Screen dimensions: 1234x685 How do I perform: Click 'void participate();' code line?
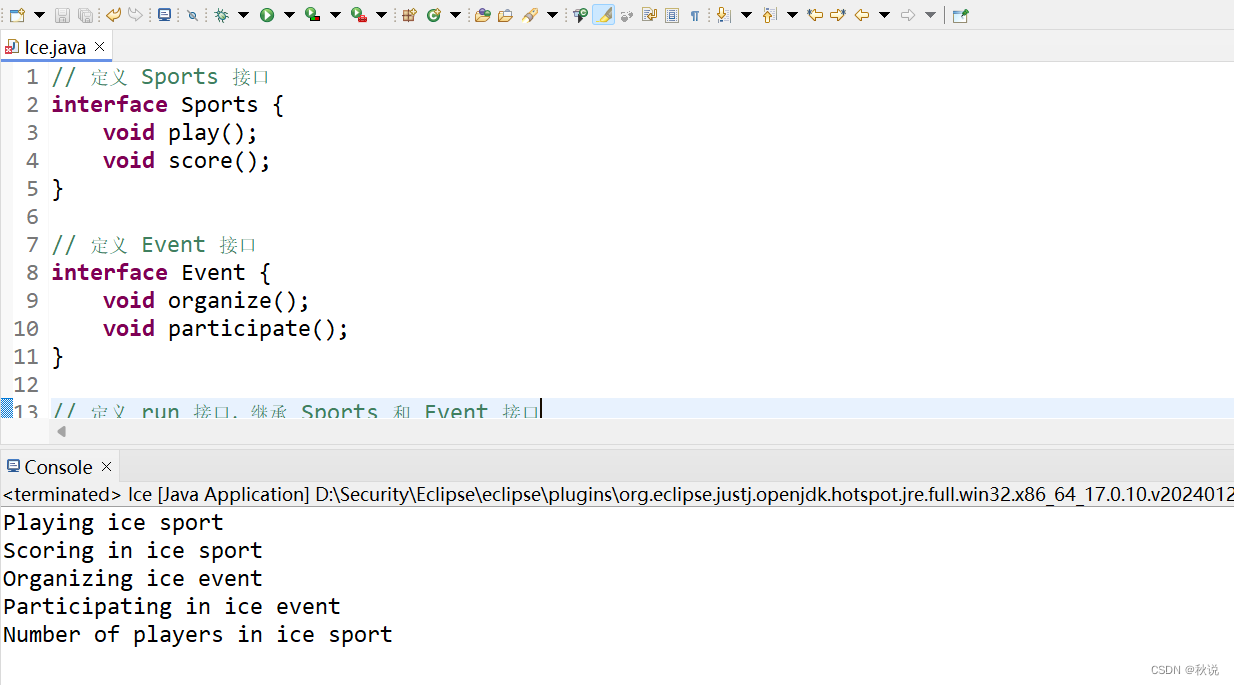coord(226,329)
